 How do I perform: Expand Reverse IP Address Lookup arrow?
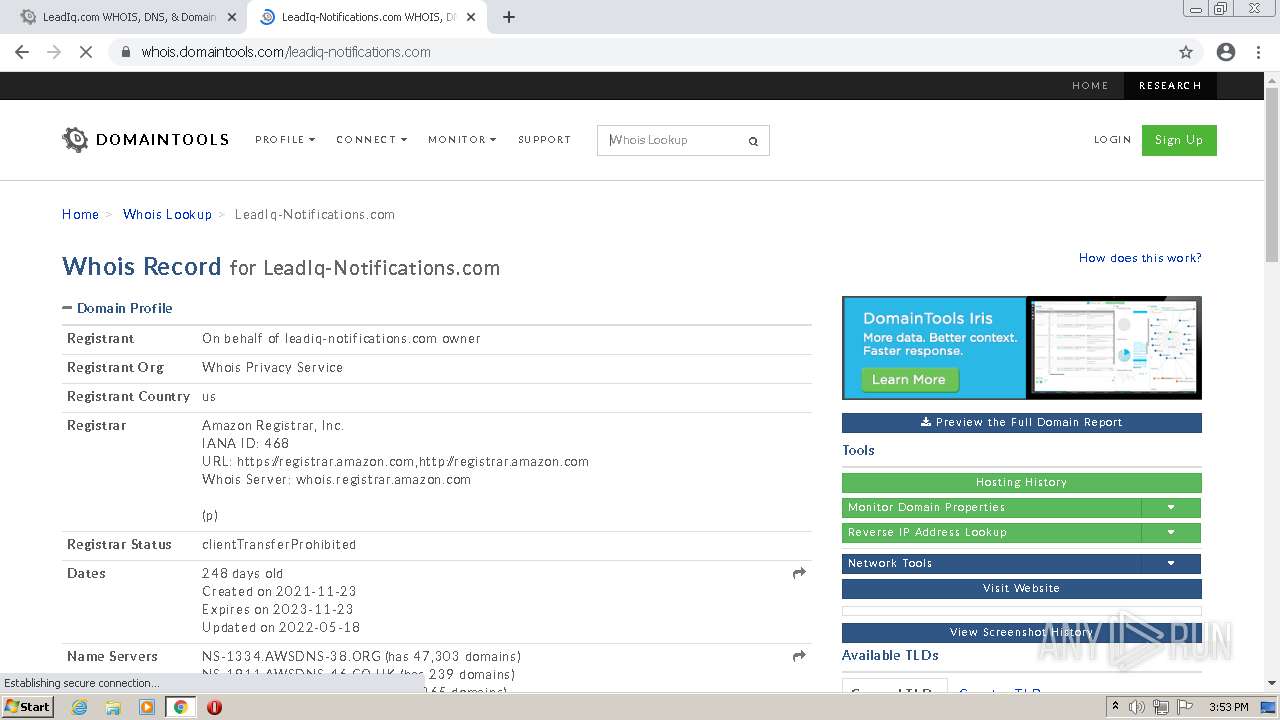point(1171,532)
